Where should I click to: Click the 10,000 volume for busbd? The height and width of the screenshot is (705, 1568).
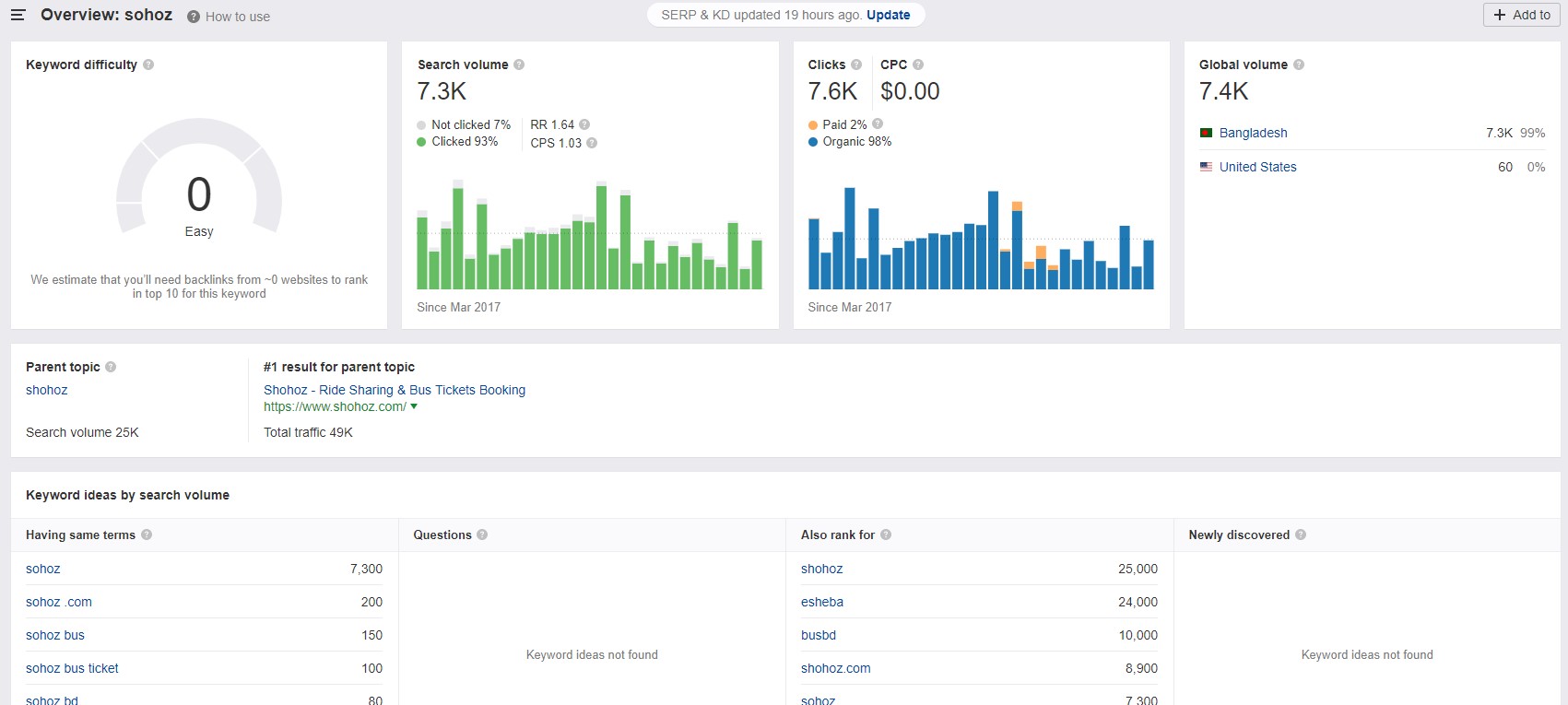coord(1138,635)
